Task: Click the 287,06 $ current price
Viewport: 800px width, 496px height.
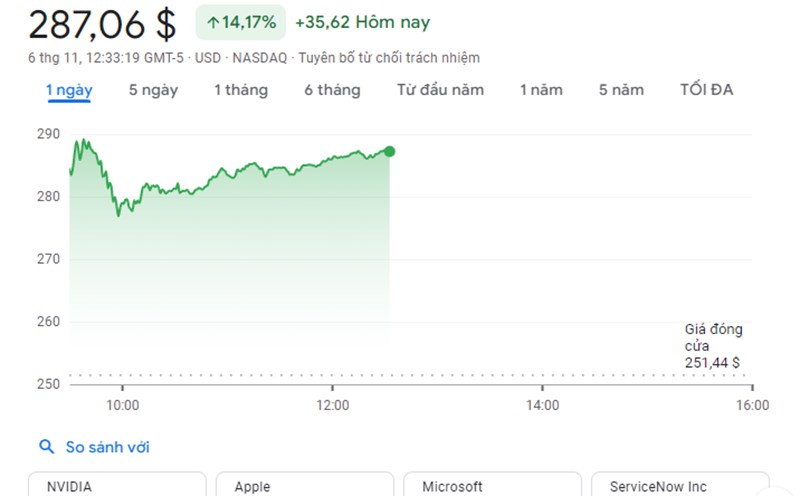Action: click(102, 23)
